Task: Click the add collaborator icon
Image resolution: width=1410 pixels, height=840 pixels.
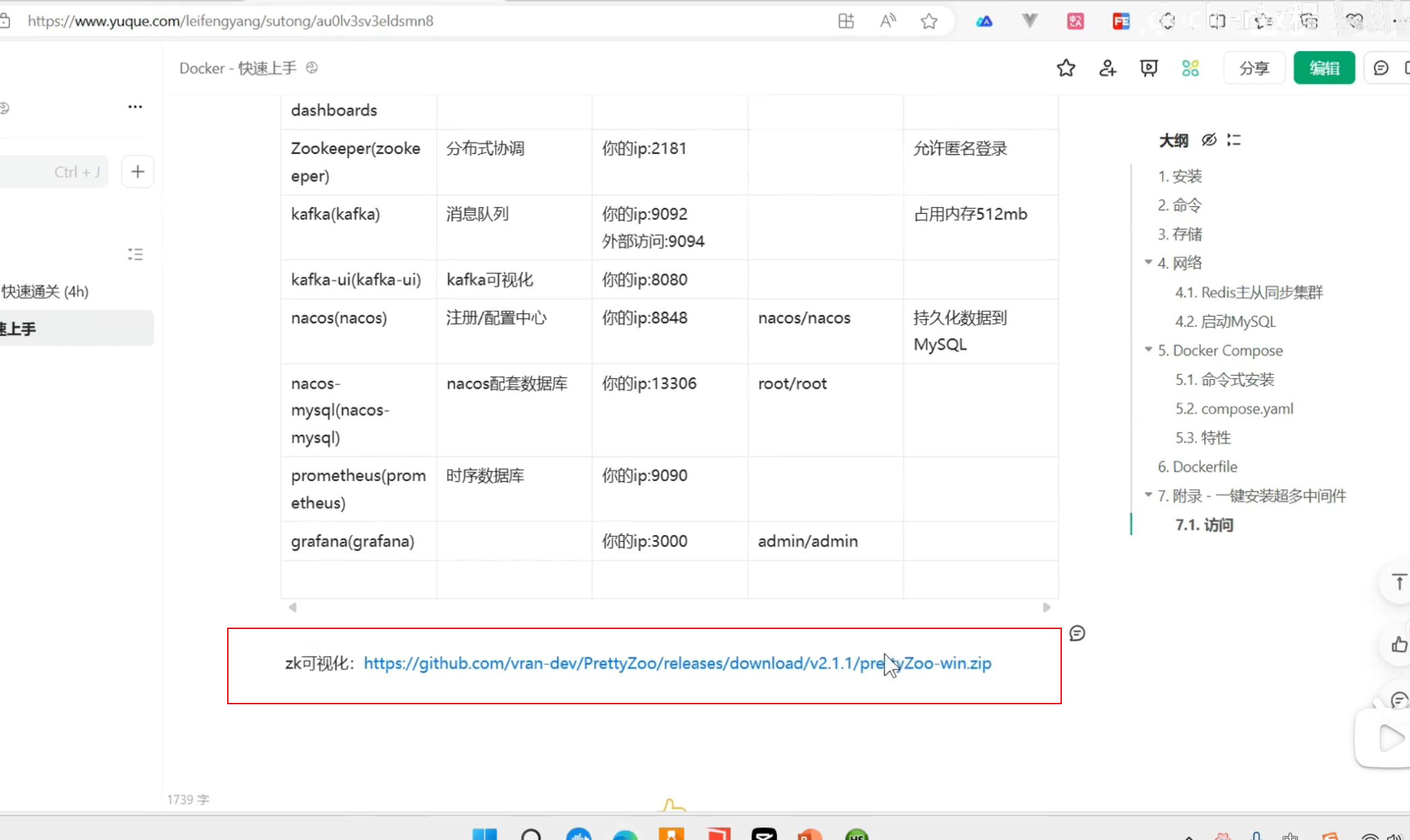Action: tap(1108, 68)
